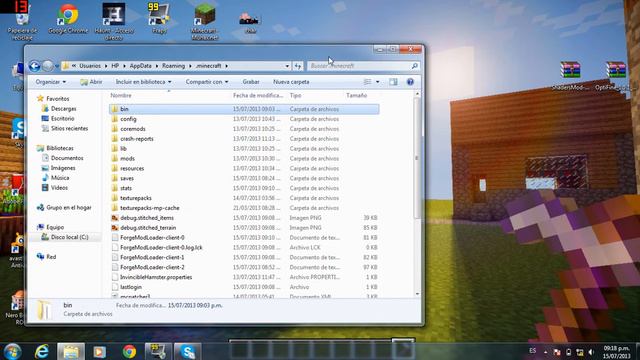
Task: Open Papelera de reciclaje icon
Action: (x=22, y=21)
